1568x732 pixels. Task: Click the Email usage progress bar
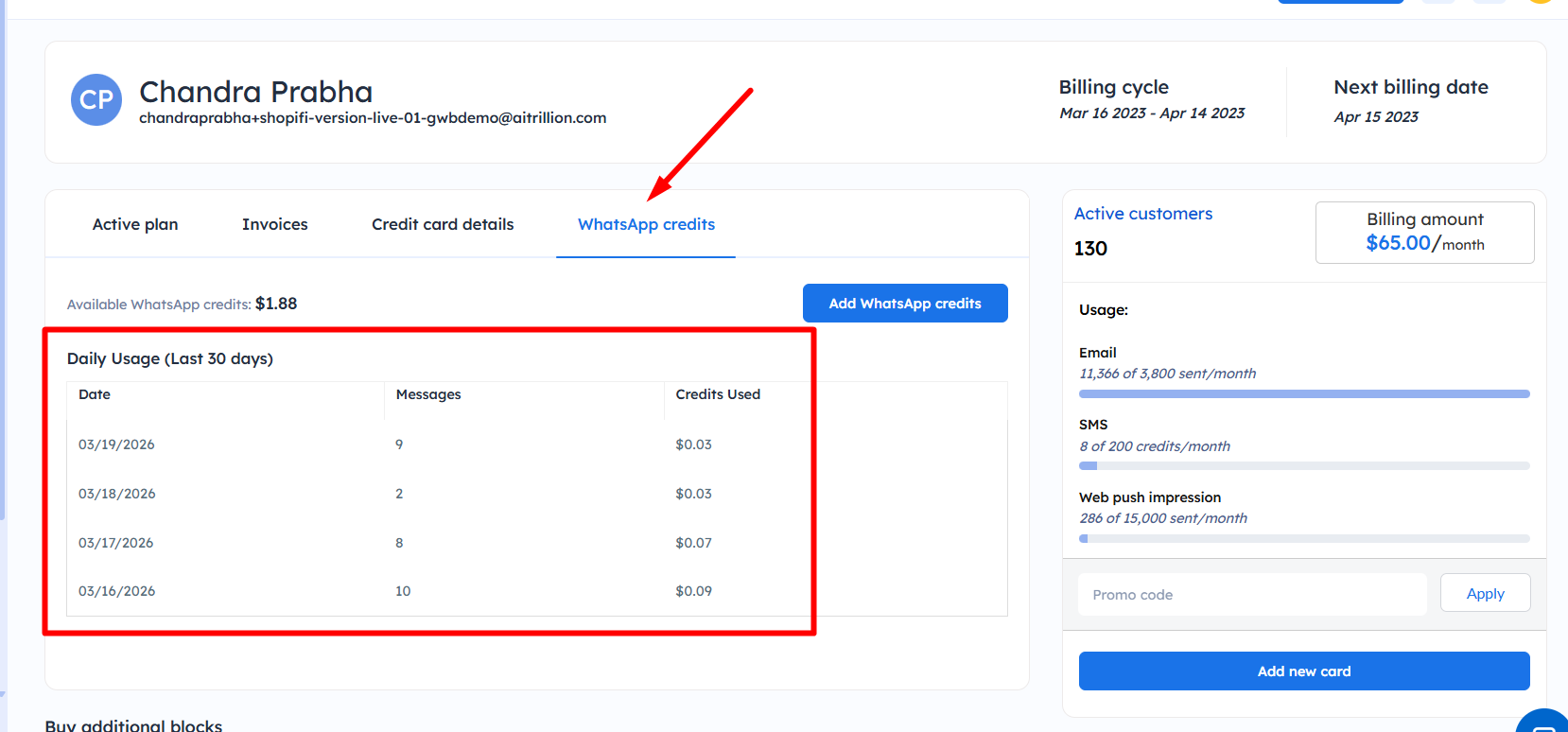click(x=1303, y=393)
